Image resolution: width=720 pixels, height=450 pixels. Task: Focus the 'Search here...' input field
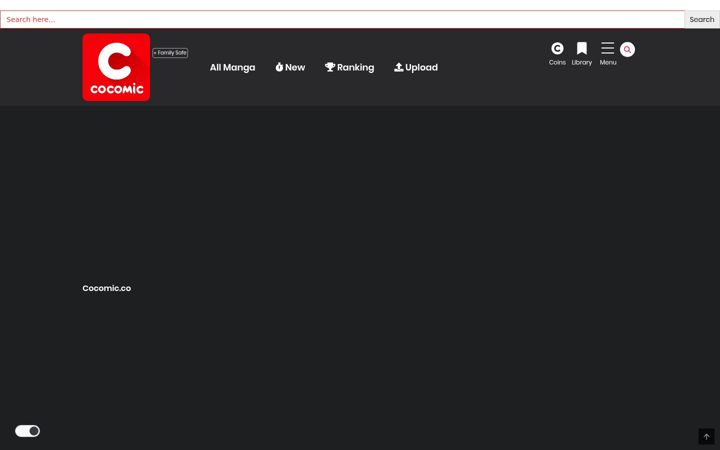click(343, 19)
